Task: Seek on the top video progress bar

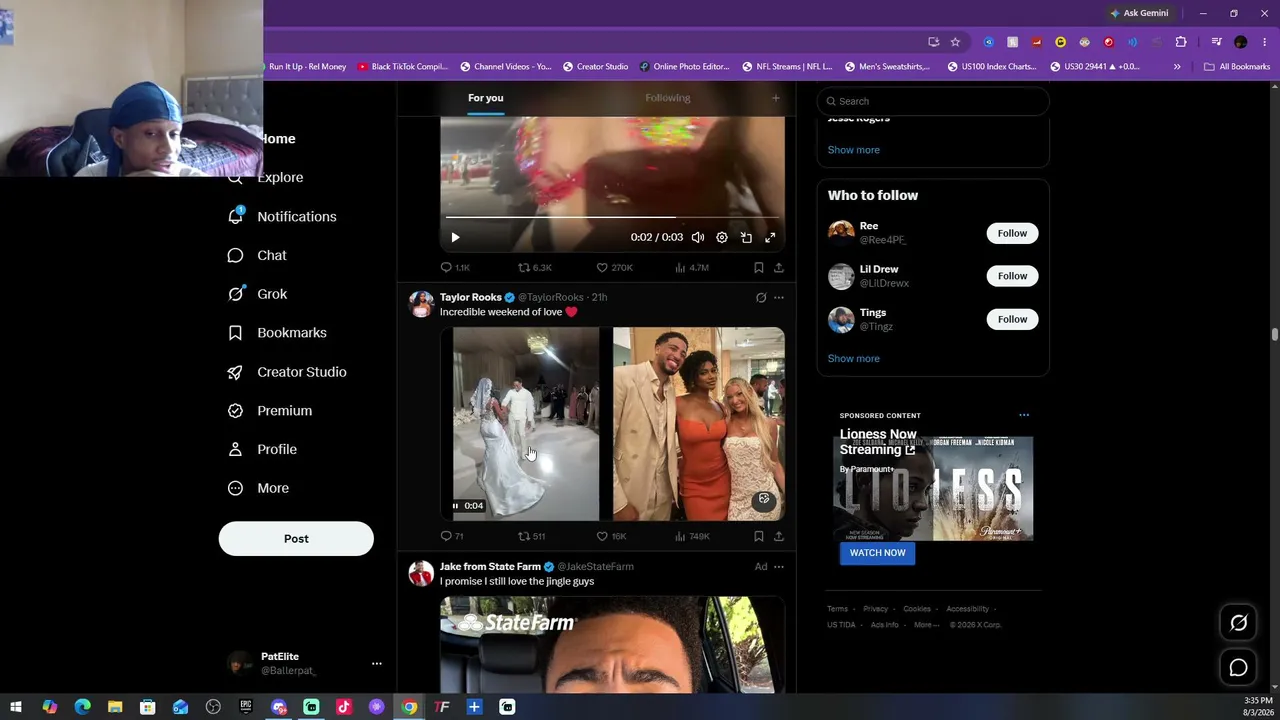Action: pyautogui.click(x=612, y=216)
